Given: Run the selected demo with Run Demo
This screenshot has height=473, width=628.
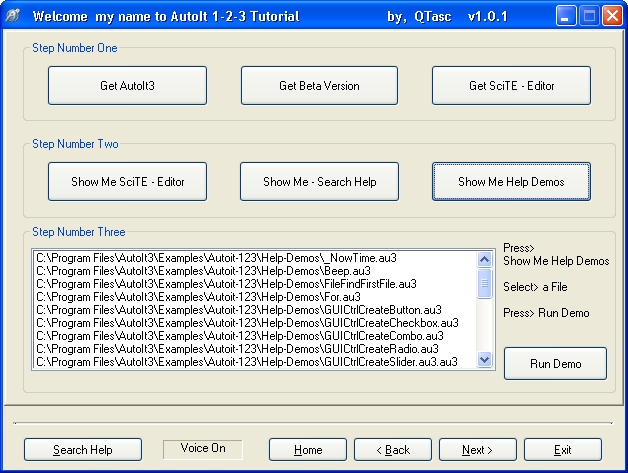Looking at the screenshot, I should (x=556, y=364).
